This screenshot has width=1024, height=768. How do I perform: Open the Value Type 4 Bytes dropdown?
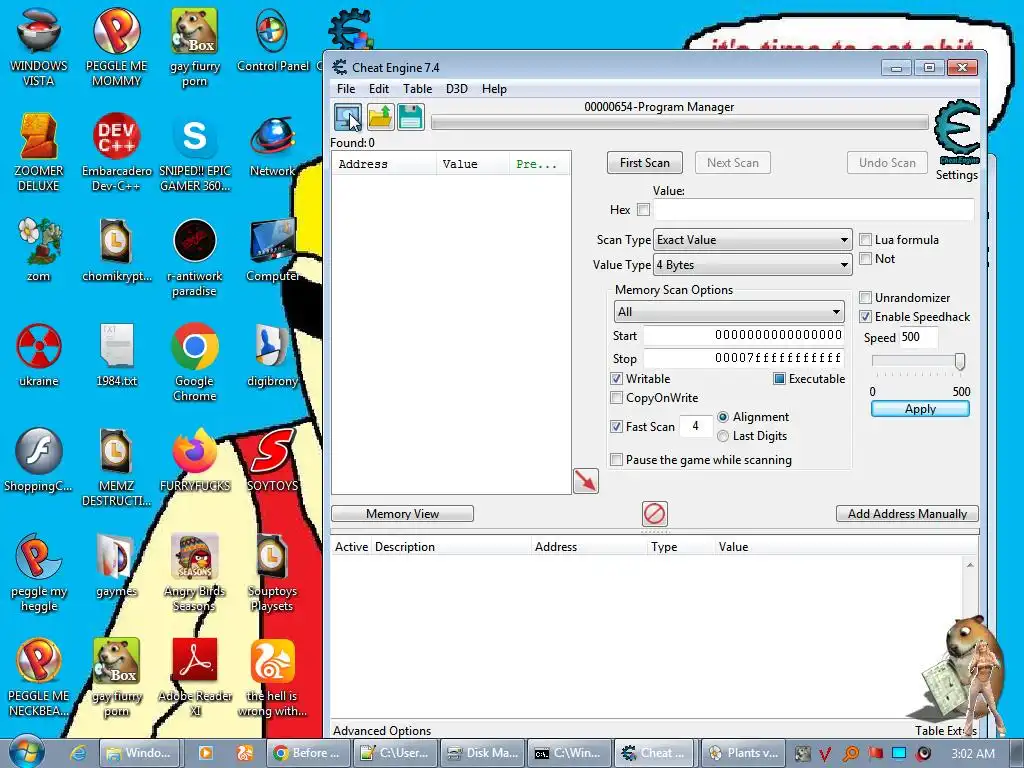pyautogui.click(x=753, y=264)
